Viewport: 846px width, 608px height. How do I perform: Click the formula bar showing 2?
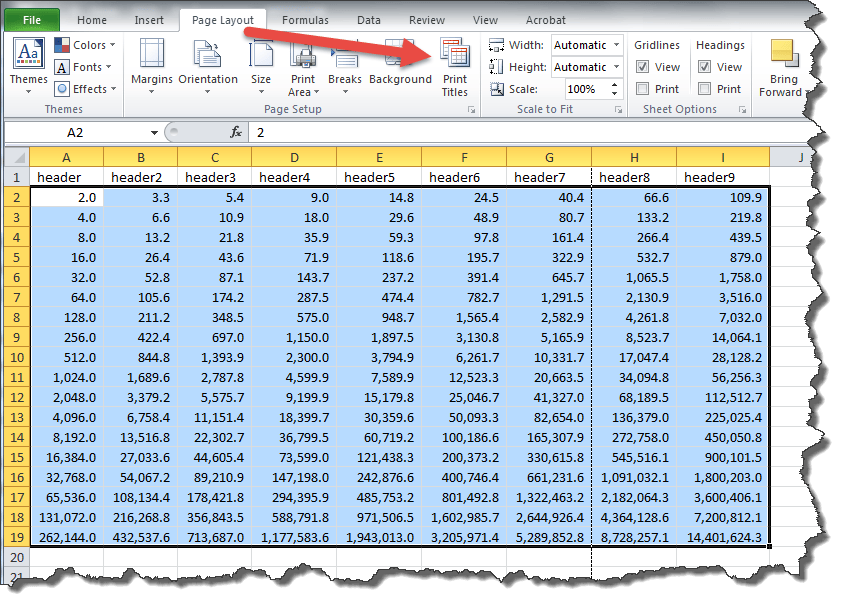point(529,133)
